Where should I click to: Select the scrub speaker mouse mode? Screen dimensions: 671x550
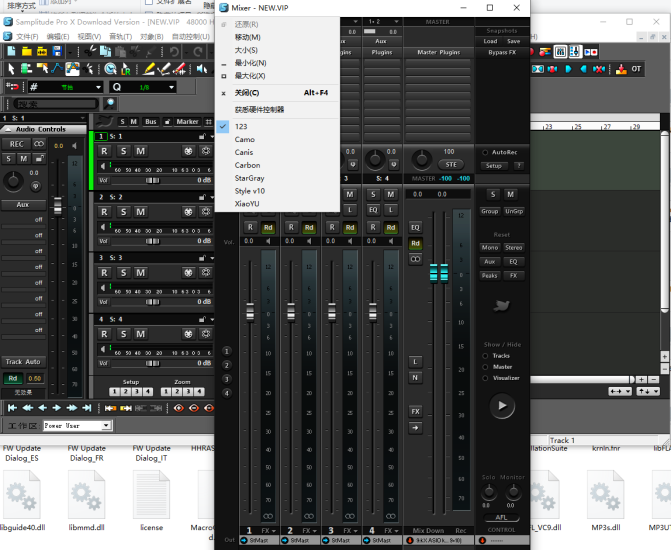pyautogui.click(x=202, y=68)
